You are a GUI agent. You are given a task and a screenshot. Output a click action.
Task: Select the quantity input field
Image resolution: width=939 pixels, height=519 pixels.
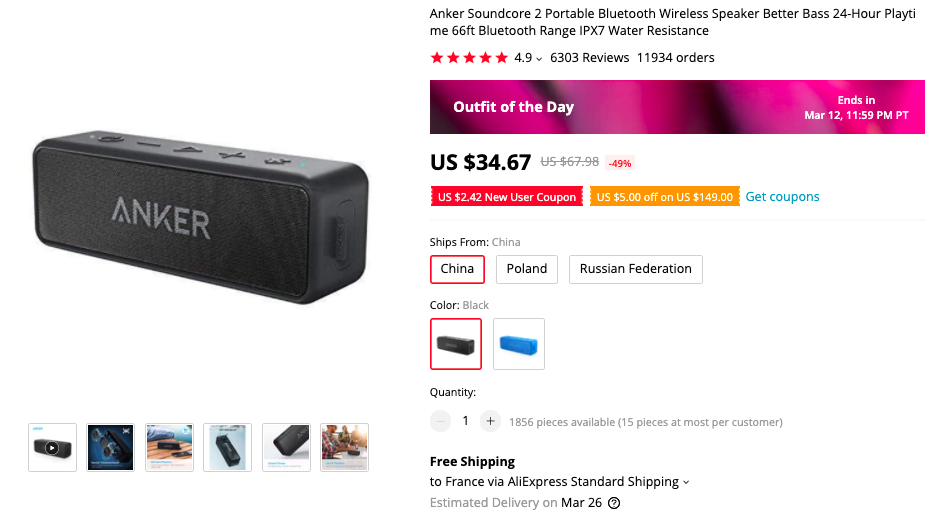[465, 421]
